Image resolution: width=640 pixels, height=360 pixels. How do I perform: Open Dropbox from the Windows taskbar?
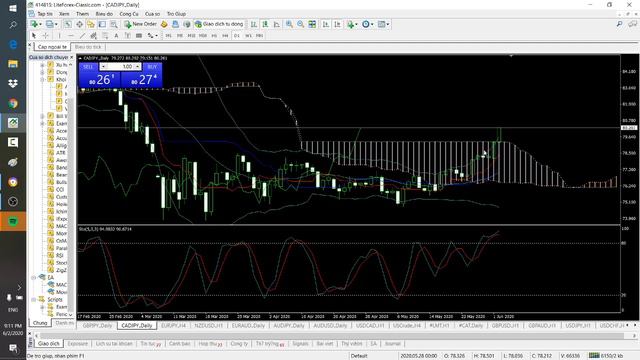coord(13,83)
